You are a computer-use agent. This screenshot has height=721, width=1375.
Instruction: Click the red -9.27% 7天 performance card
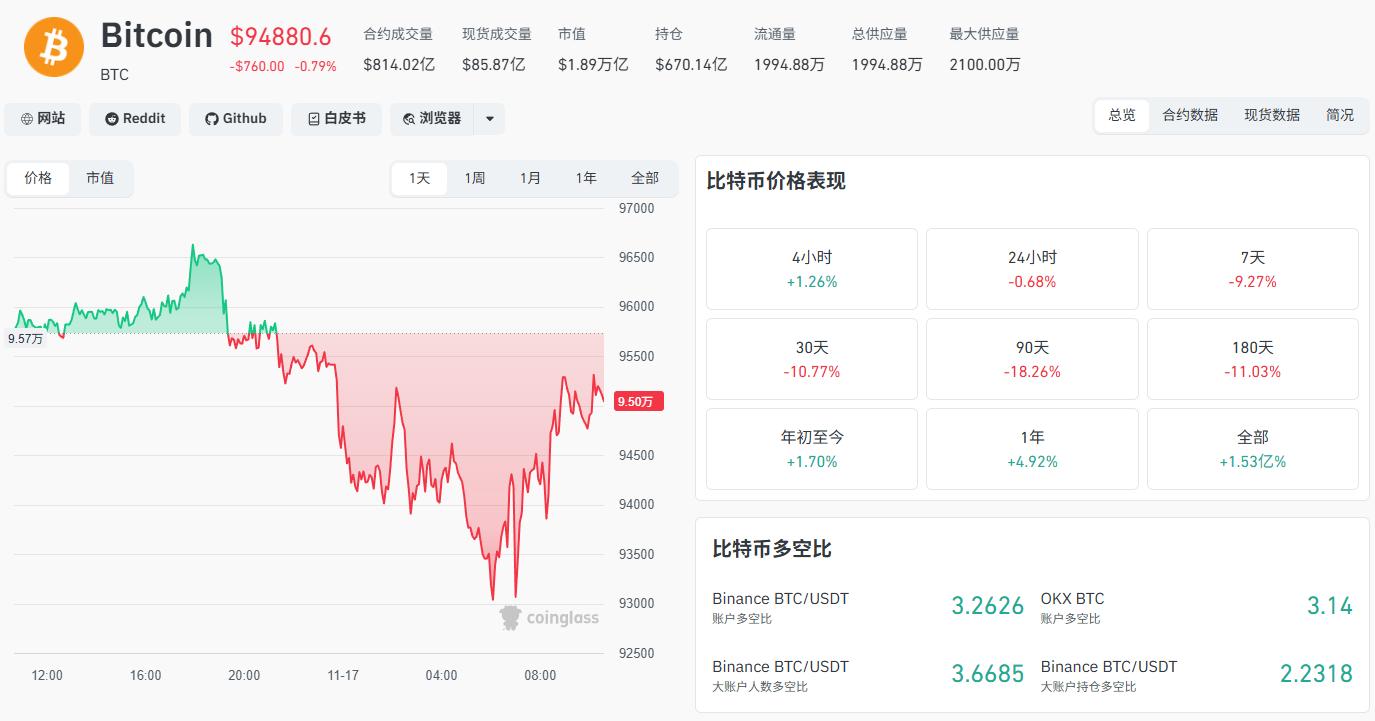(1252, 268)
